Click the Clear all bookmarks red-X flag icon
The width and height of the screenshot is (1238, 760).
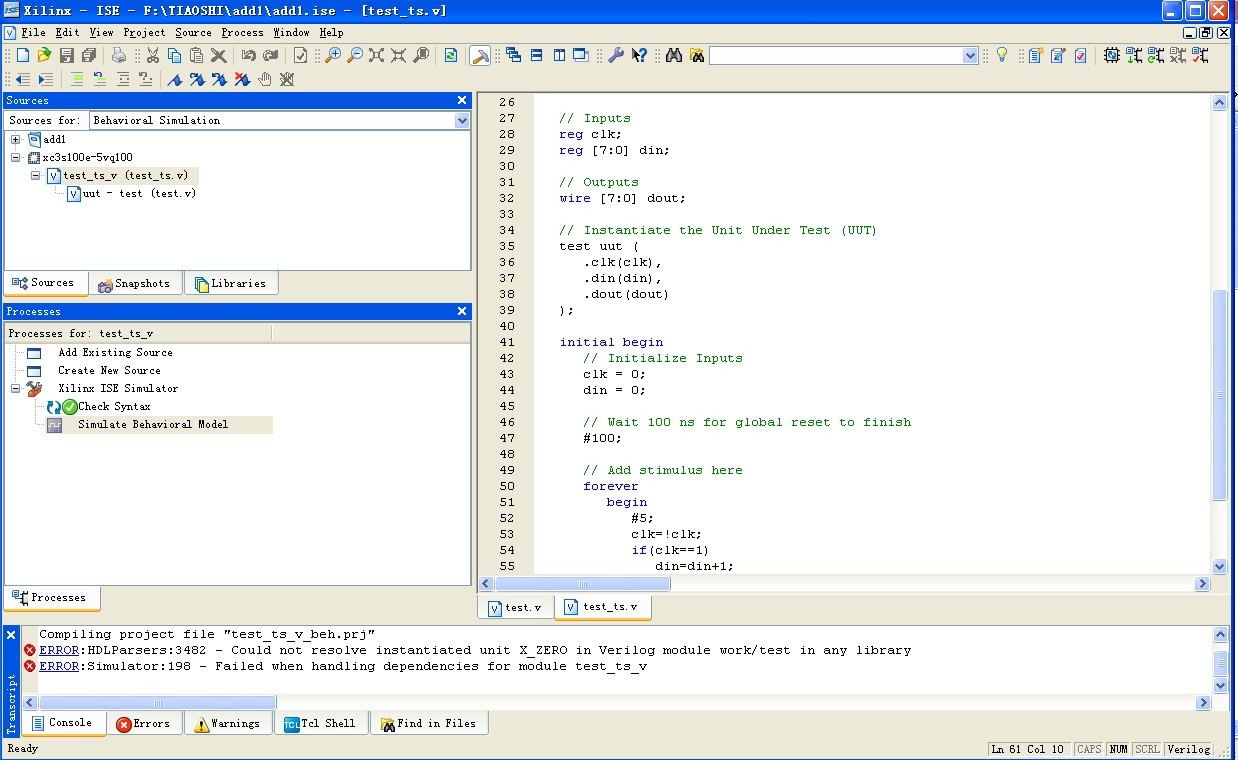tap(241, 80)
